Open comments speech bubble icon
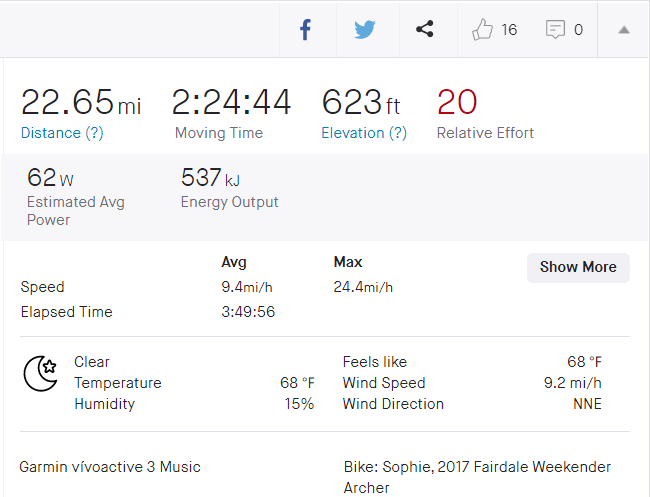 tap(555, 30)
